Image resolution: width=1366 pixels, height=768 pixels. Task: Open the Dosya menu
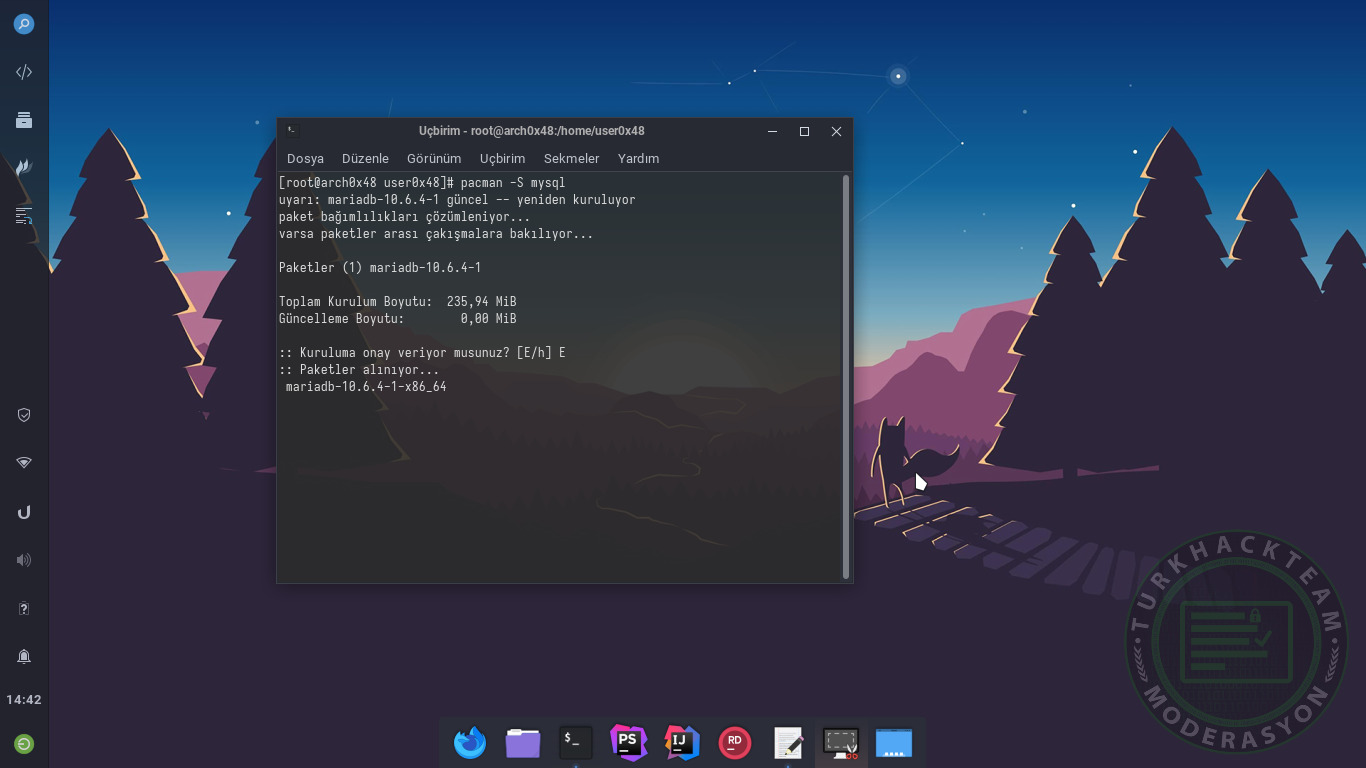tap(305, 158)
